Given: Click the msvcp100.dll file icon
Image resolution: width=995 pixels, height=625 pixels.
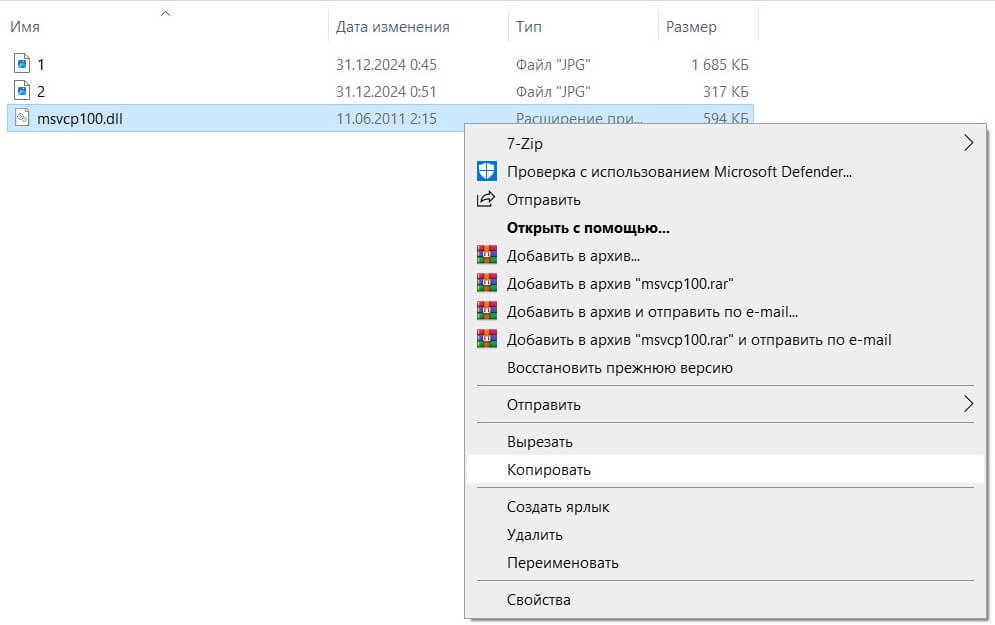Looking at the screenshot, I should [22, 118].
